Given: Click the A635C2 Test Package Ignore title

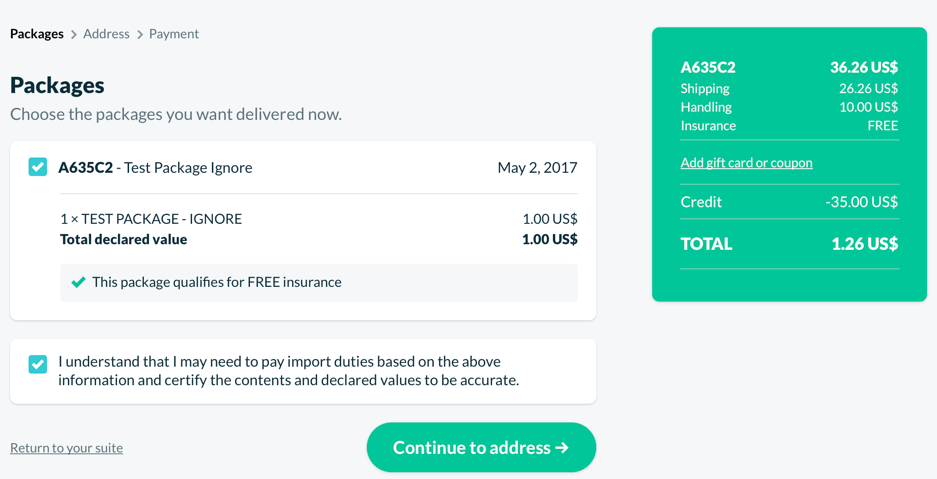Looking at the screenshot, I should click(x=155, y=167).
